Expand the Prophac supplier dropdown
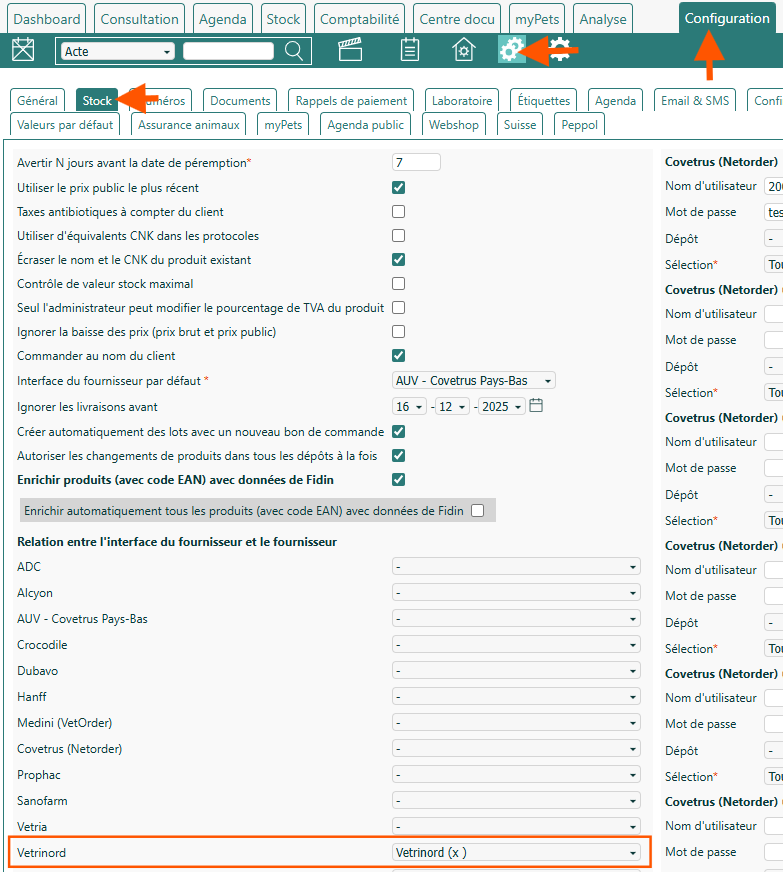Screen dimensions: 783x872 tap(516, 775)
